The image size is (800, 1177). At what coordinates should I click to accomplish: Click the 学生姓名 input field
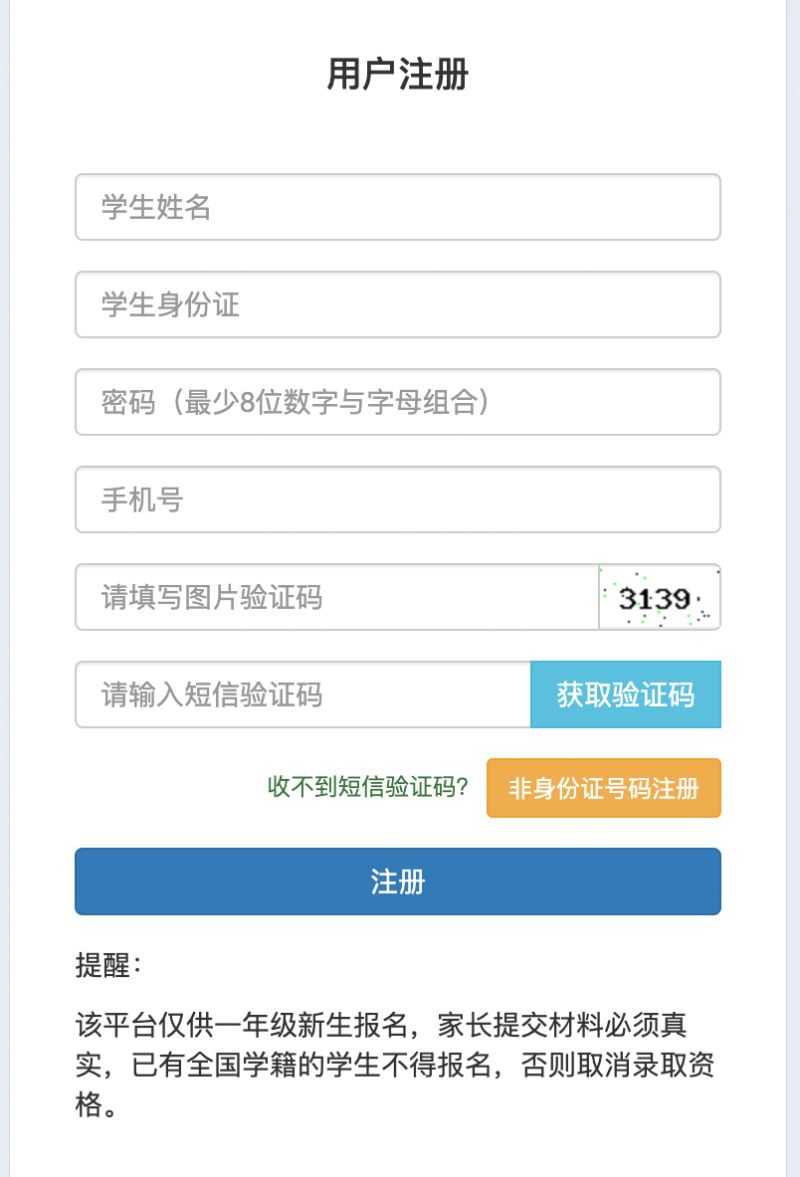point(398,207)
